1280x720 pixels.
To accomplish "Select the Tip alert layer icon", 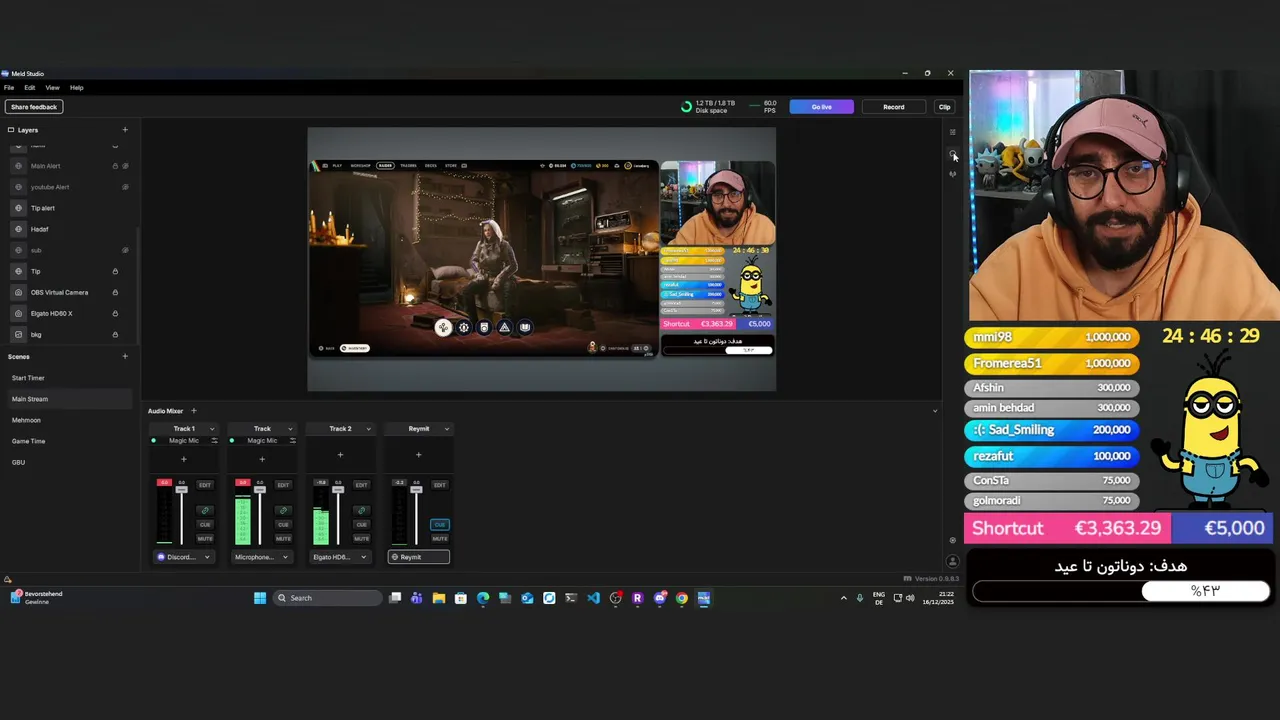I will pos(18,208).
